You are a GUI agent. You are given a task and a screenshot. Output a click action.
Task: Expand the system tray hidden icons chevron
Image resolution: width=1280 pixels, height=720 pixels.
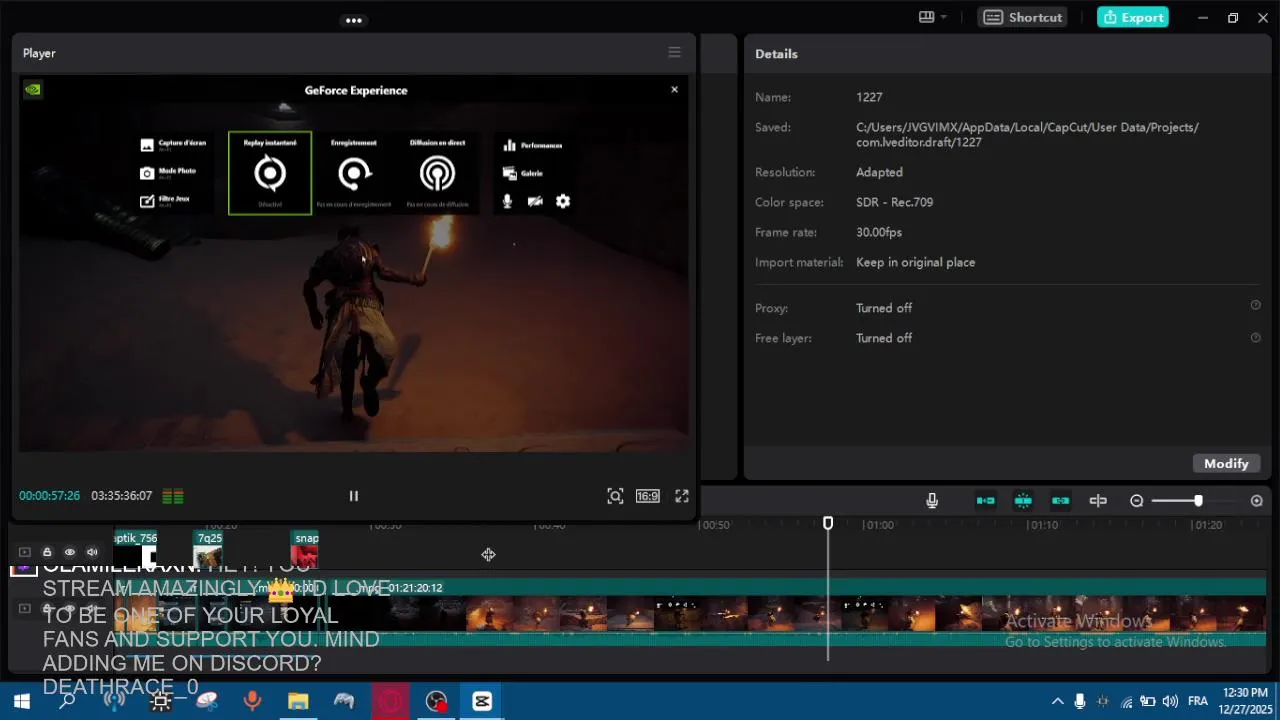pos(1057,701)
